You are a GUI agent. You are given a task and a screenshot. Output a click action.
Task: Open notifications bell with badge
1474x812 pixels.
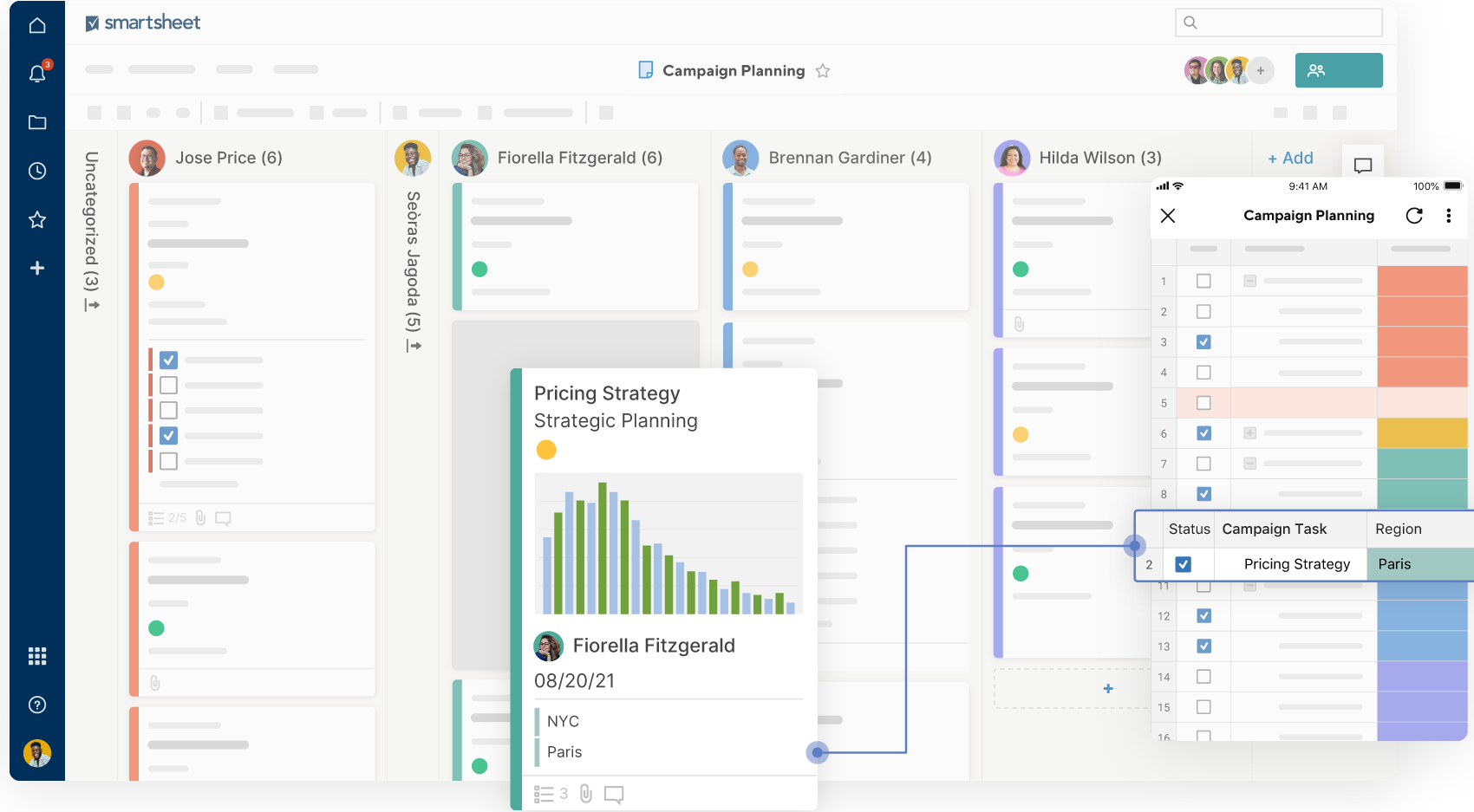pos(37,74)
